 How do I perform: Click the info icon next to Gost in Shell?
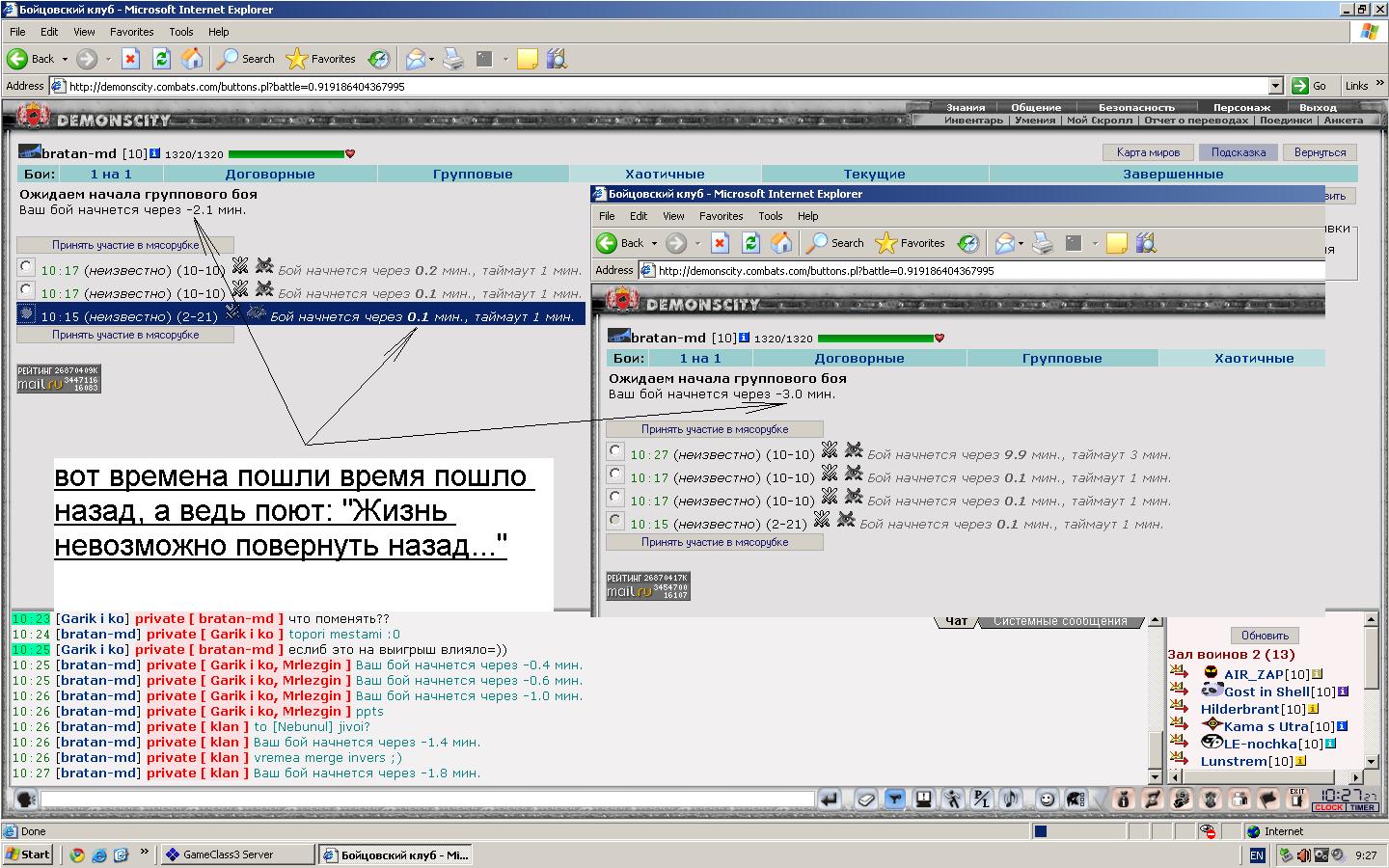[x=1343, y=692]
